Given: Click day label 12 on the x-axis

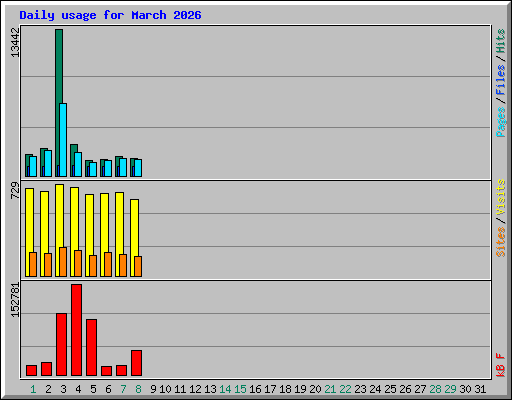Looking at the screenshot, I should pos(195,389).
